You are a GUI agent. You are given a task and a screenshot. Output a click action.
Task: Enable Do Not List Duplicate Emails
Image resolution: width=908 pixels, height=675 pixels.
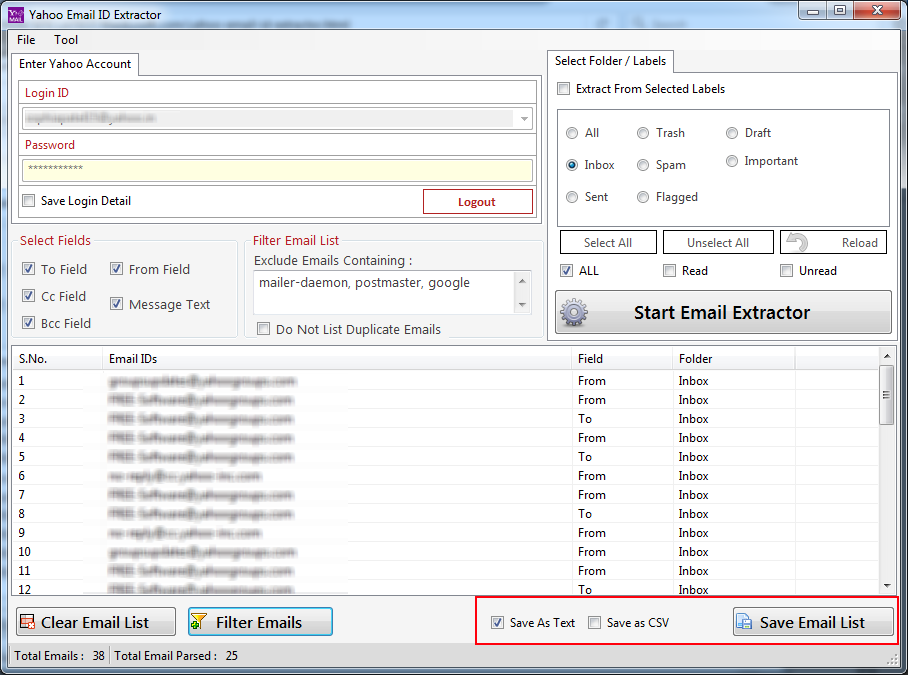point(263,329)
